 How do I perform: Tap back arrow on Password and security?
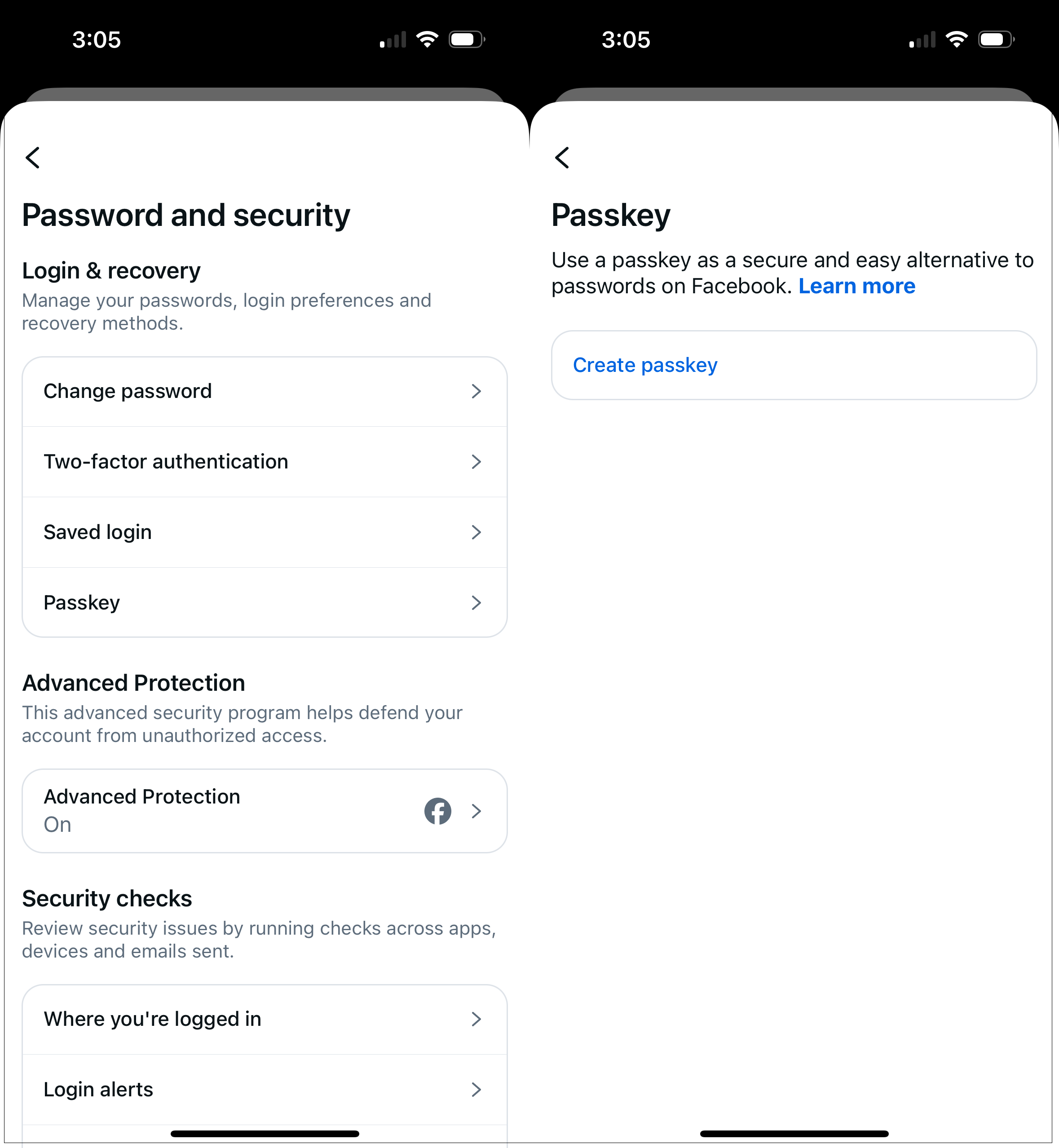[33, 158]
